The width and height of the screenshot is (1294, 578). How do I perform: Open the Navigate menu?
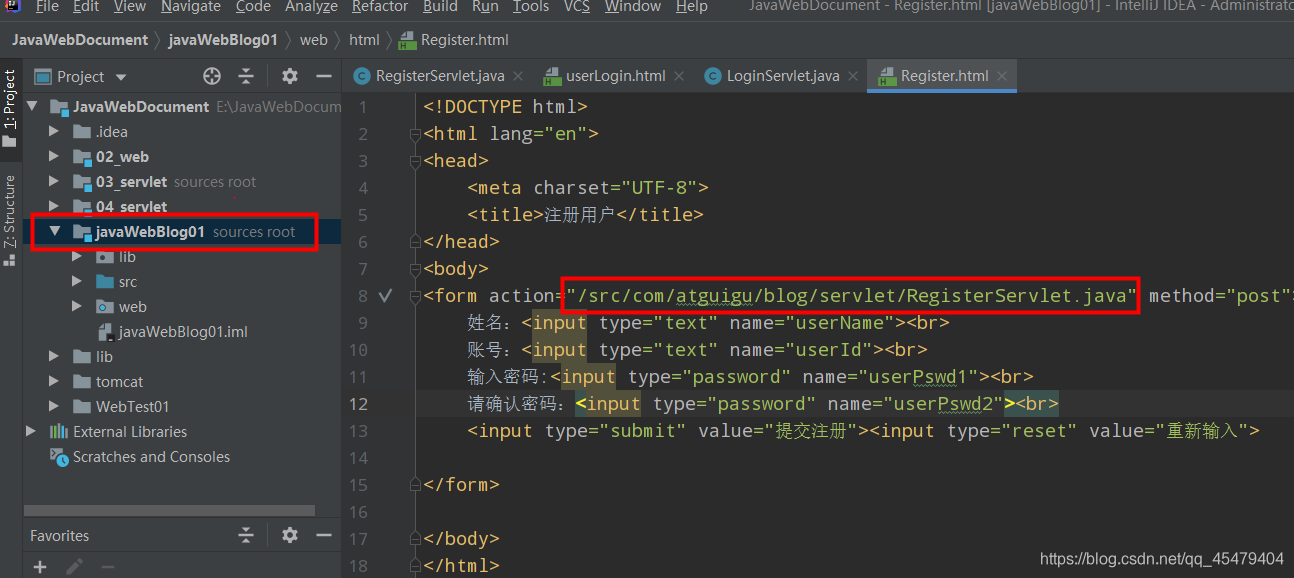click(x=191, y=7)
